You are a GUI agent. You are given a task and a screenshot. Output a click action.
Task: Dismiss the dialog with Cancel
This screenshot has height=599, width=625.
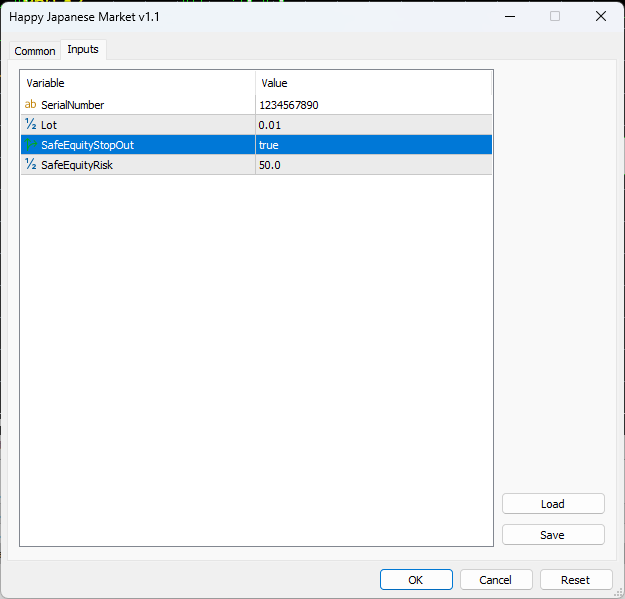click(x=495, y=580)
